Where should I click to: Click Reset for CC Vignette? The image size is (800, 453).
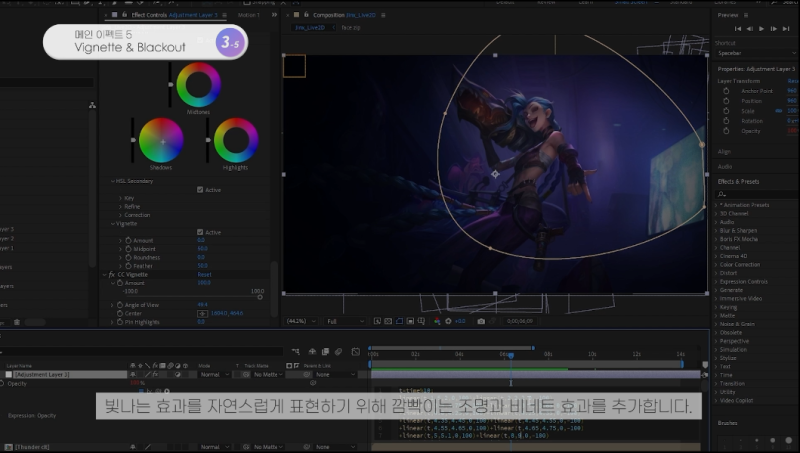[x=203, y=274]
